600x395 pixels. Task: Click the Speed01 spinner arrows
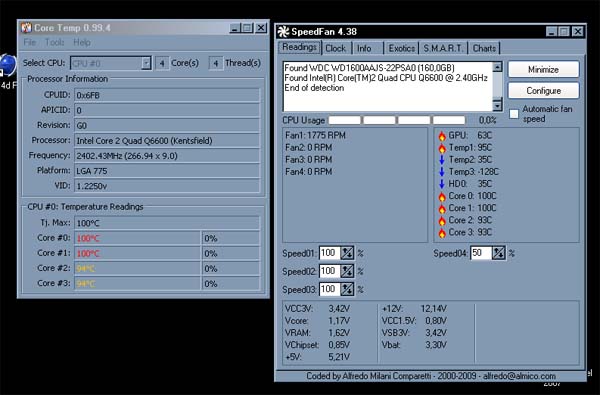tap(347, 253)
